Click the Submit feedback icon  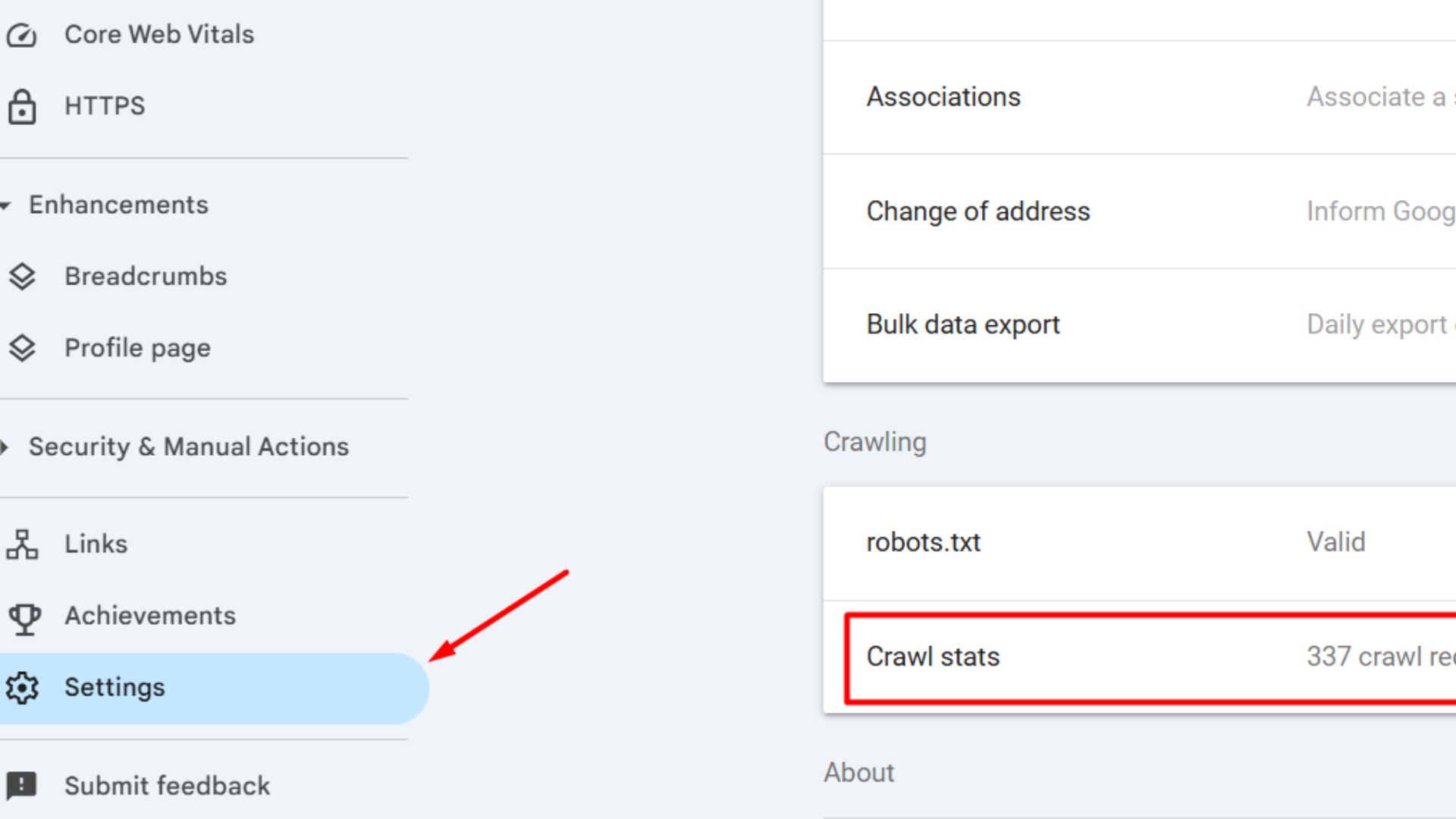coord(23,786)
